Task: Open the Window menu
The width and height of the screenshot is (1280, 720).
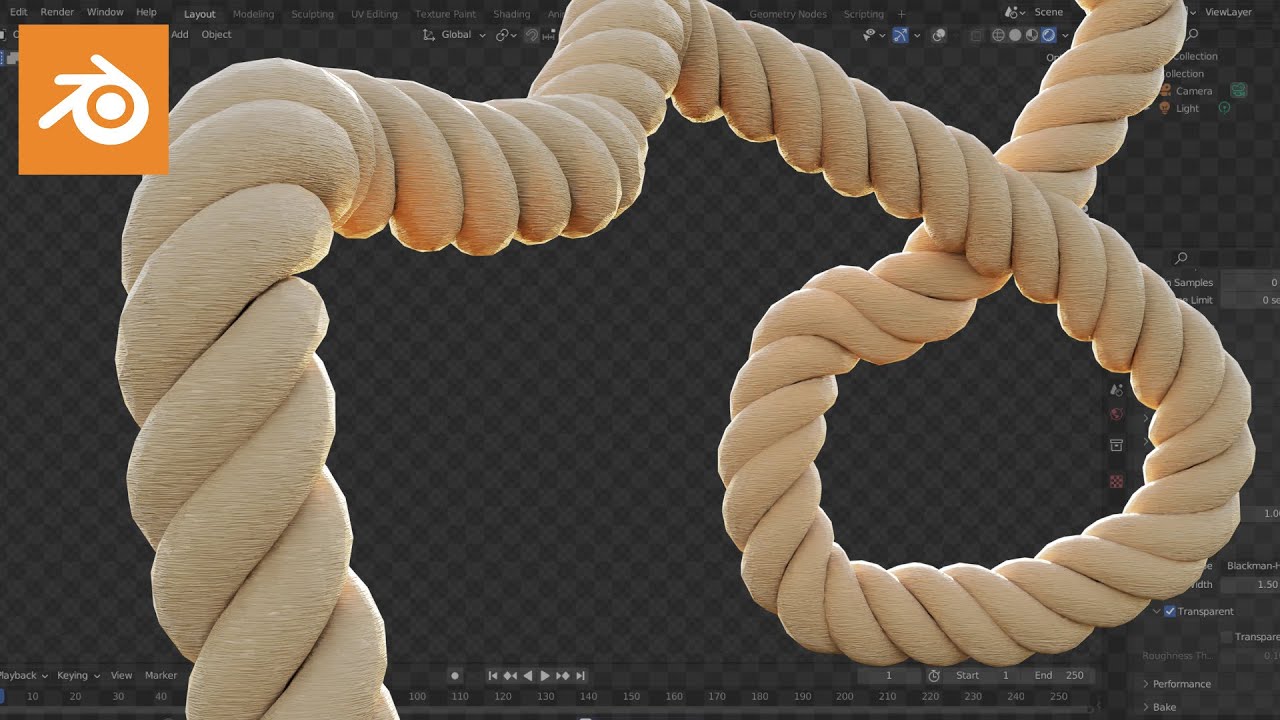Action: (x=105, y=12)
